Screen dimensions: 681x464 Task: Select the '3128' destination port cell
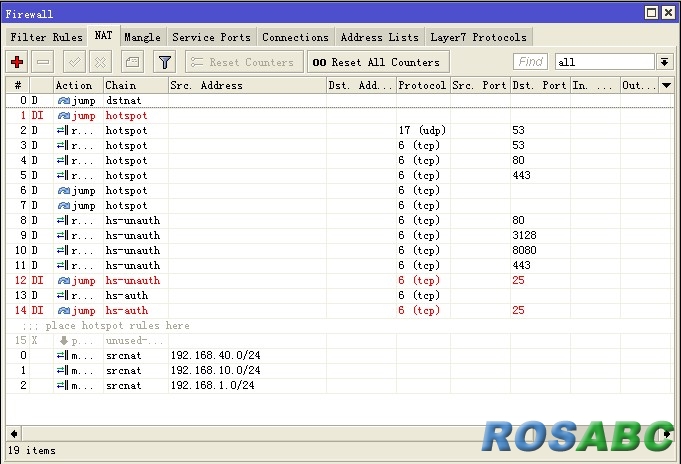(x=540, y=235)
